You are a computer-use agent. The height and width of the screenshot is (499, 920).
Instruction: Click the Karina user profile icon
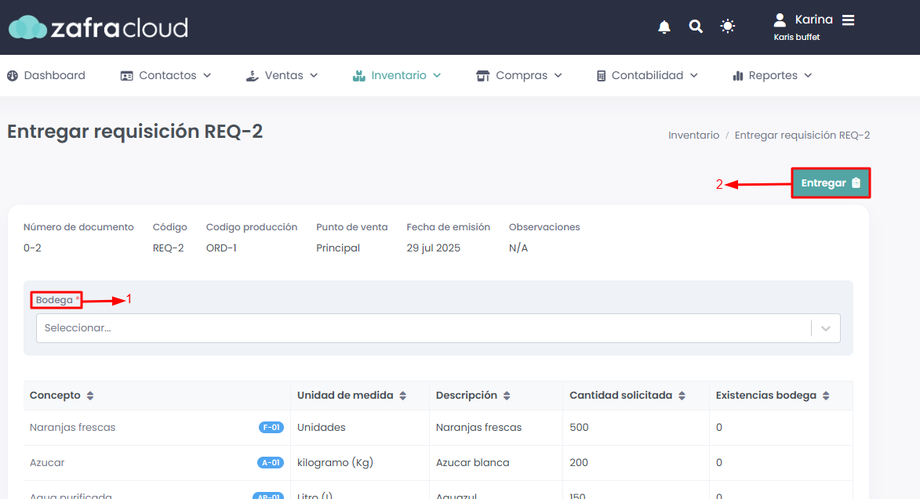(780, 20)
